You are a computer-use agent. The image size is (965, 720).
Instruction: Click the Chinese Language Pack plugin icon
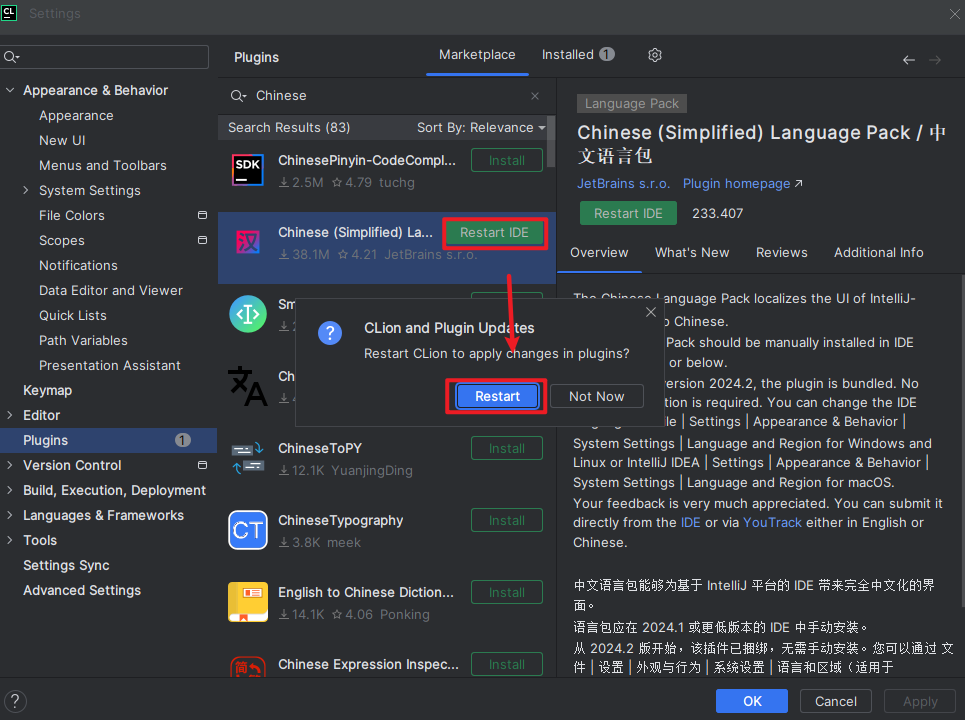pyautogui.click(x=248, y=243)
